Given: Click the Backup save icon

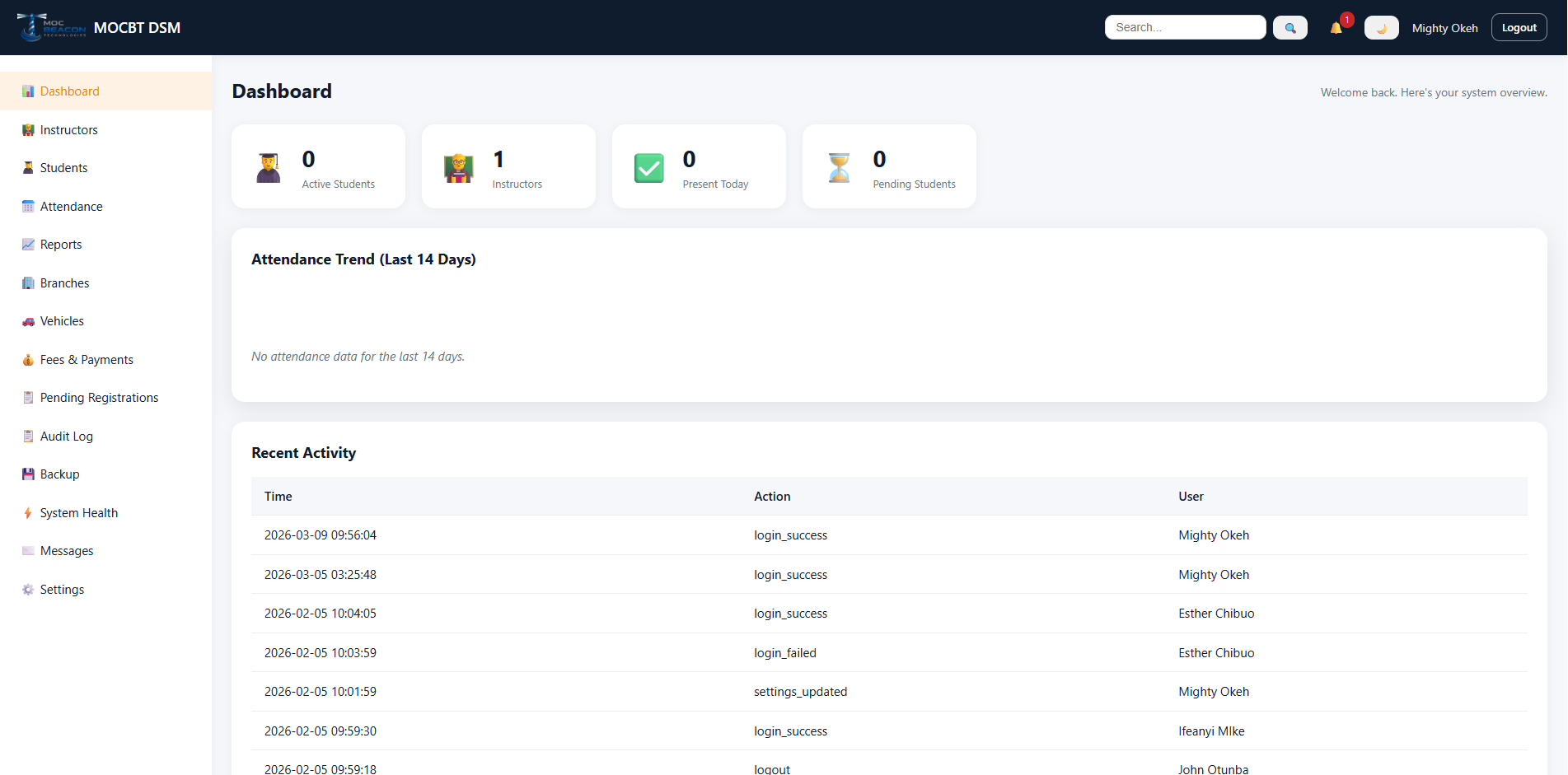Looking at the screenshot, I should pos(29,474).
